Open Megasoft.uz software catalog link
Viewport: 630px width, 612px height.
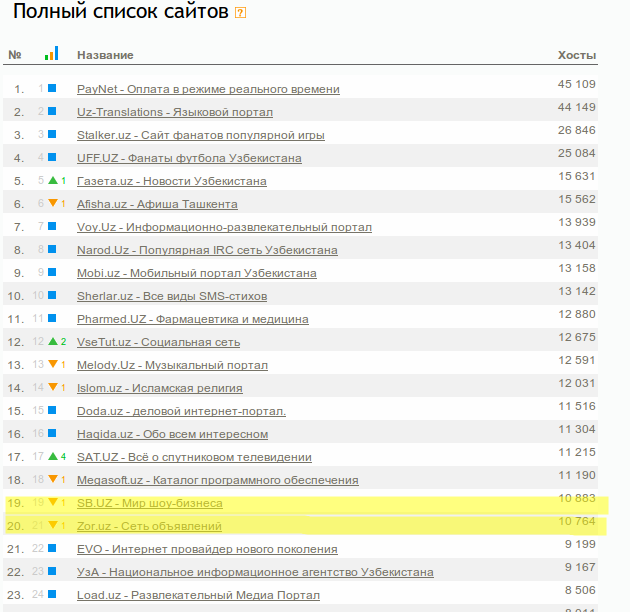click(x=217, y=480)
